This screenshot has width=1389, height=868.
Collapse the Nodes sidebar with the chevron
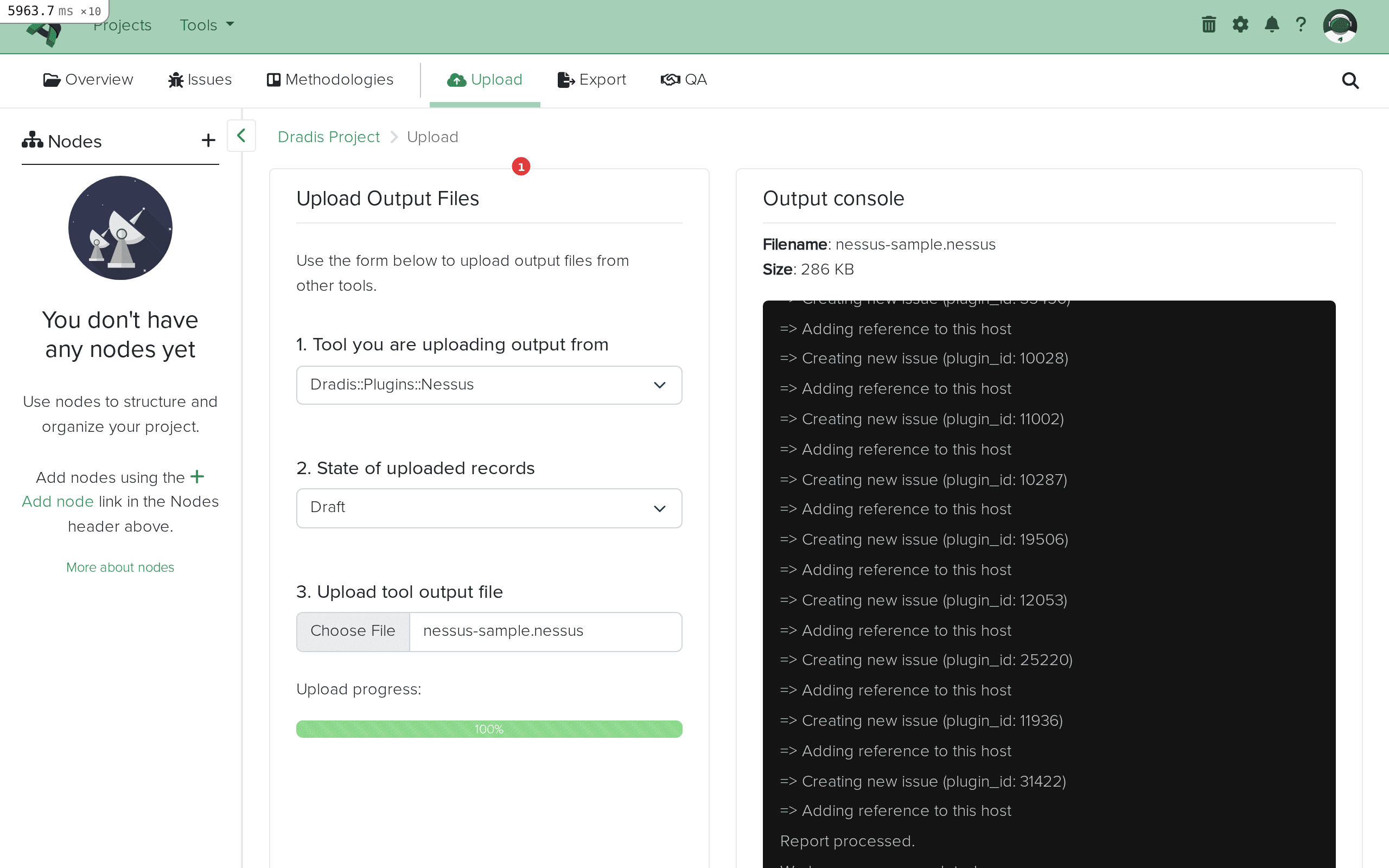pyautogui.click(x=240, y=136)
